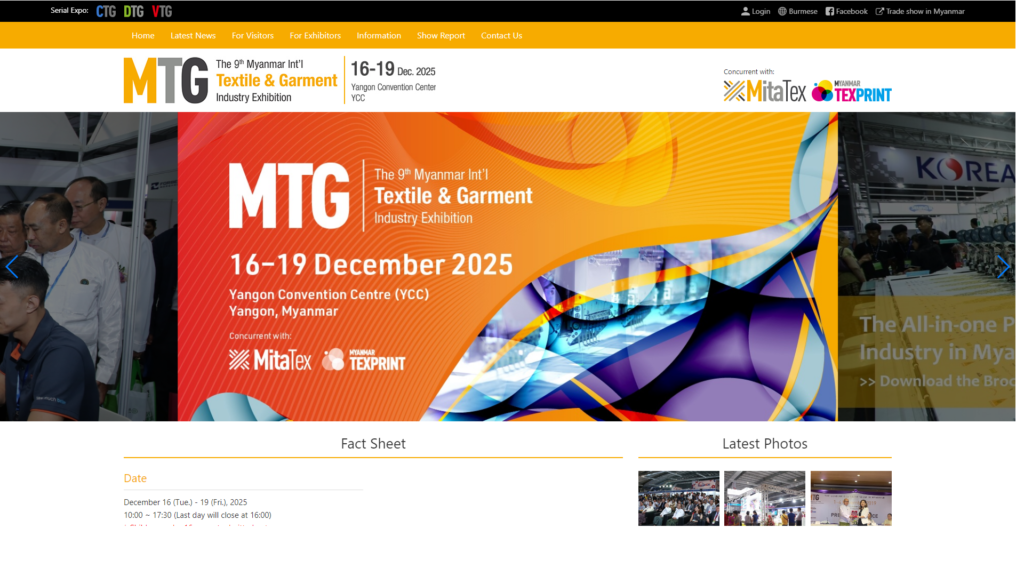Screen dimensions: 1024x576
Task: Open the CTG serial expo logo
Action: [x=106, y=11]
